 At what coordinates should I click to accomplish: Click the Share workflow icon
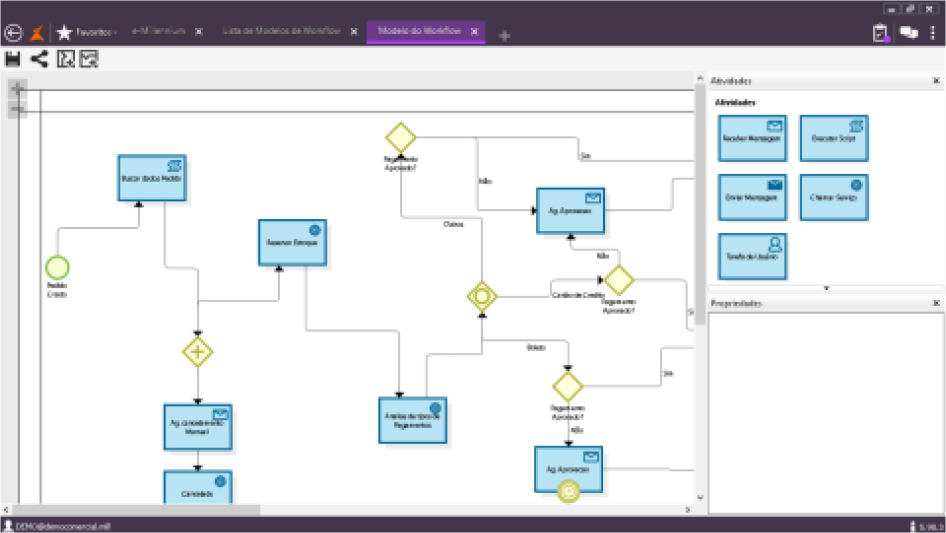[x=39, y=59]
